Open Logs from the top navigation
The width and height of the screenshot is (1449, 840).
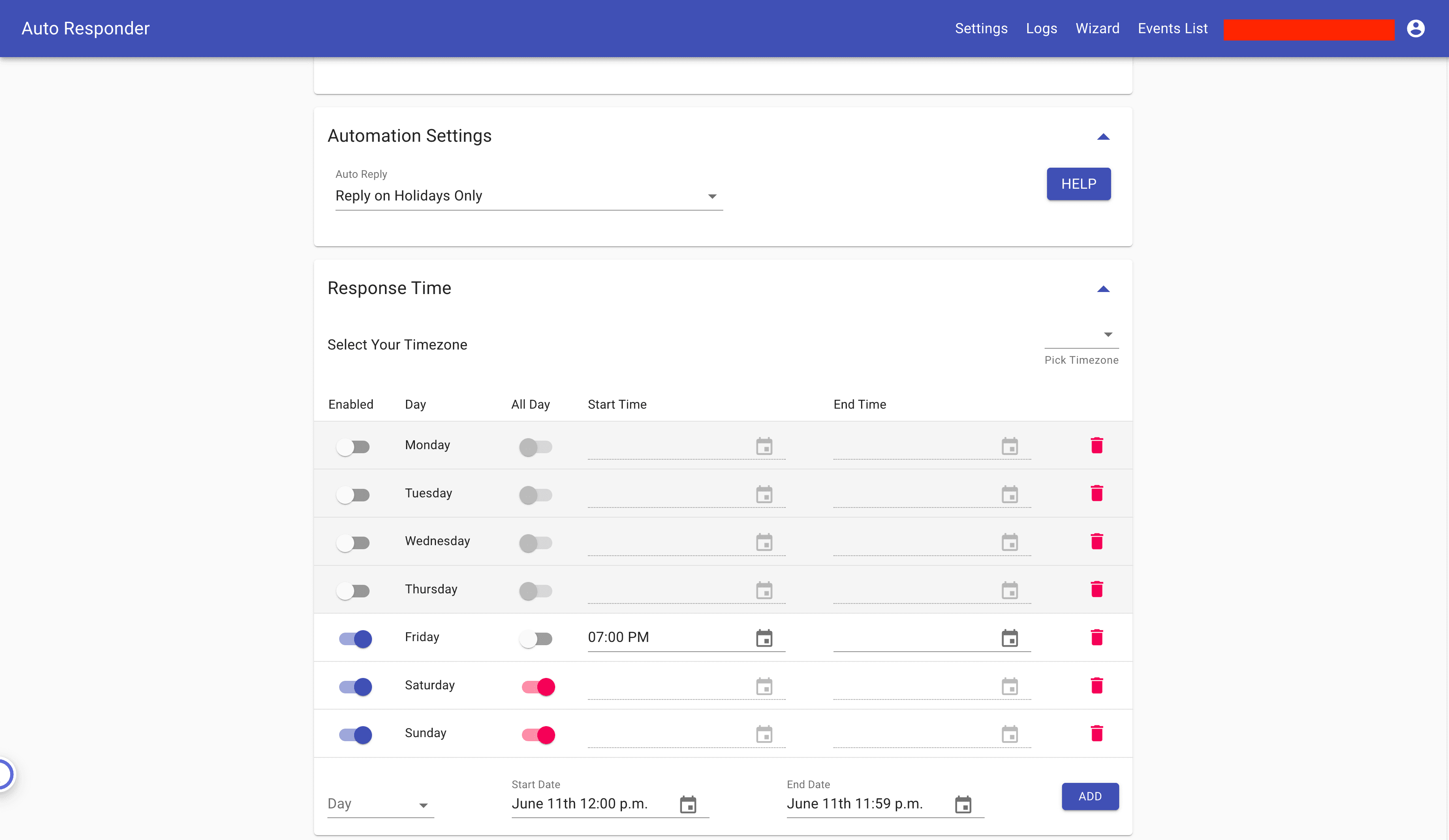pyautogui.click(x=1041, y=28)
